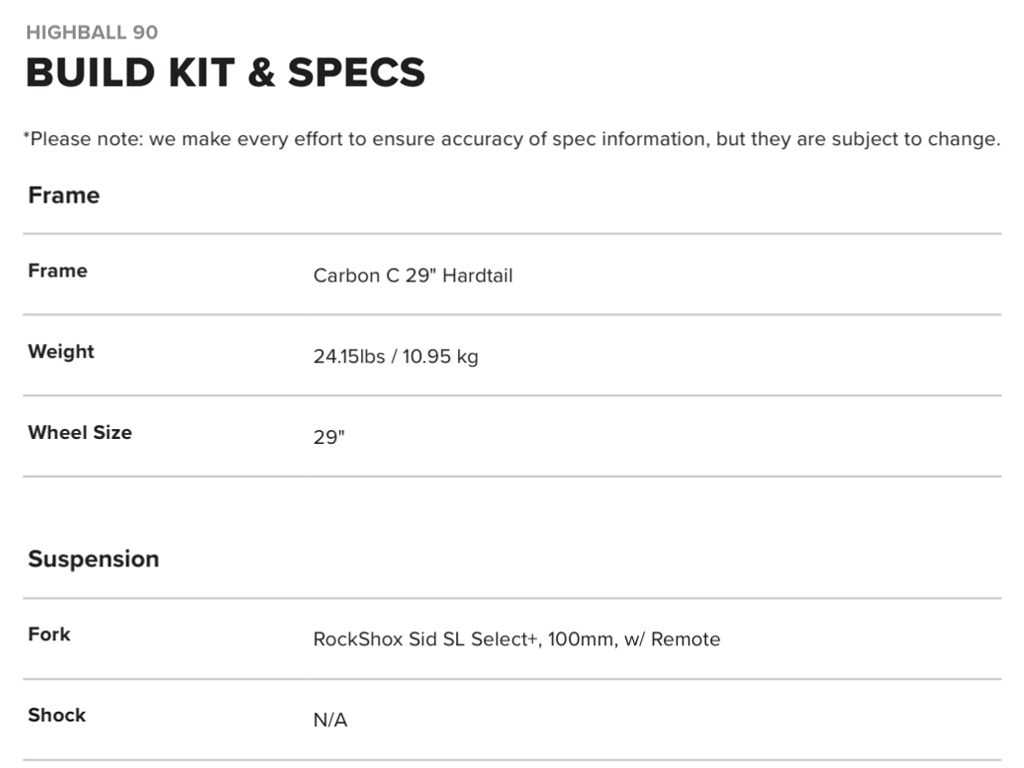
Task: Click the Shock row label
Action: (57, 715)
